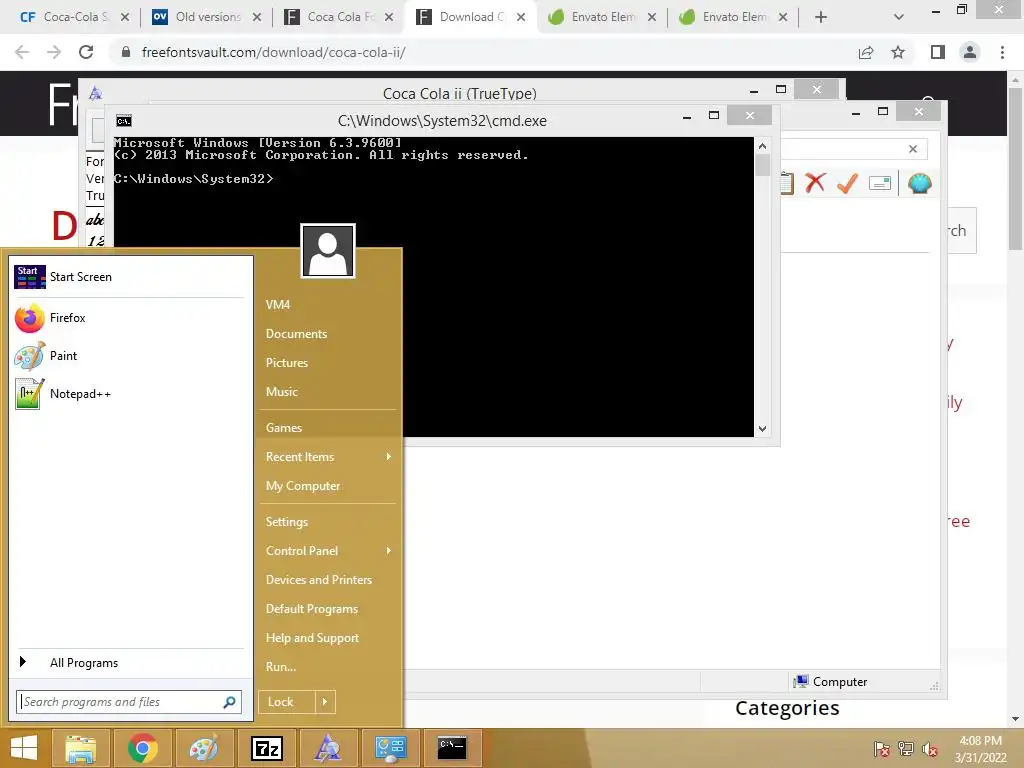Click the Windows Start button on taskbar
This screenshot has height=768, width=1024.
click(x=24, y=748)
